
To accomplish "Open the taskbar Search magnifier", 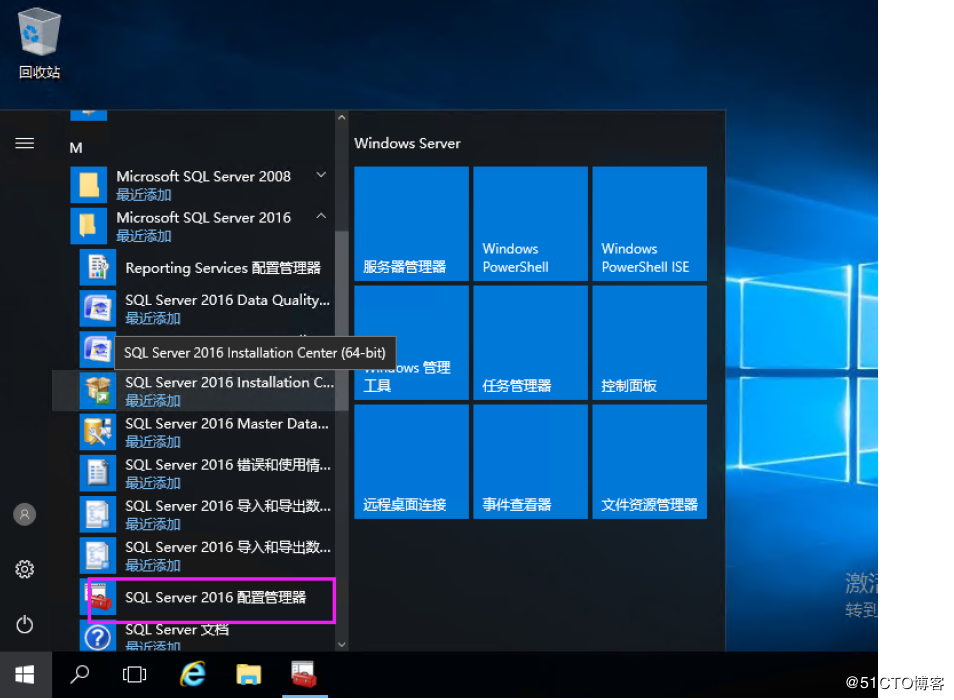I will click(80, 674).
